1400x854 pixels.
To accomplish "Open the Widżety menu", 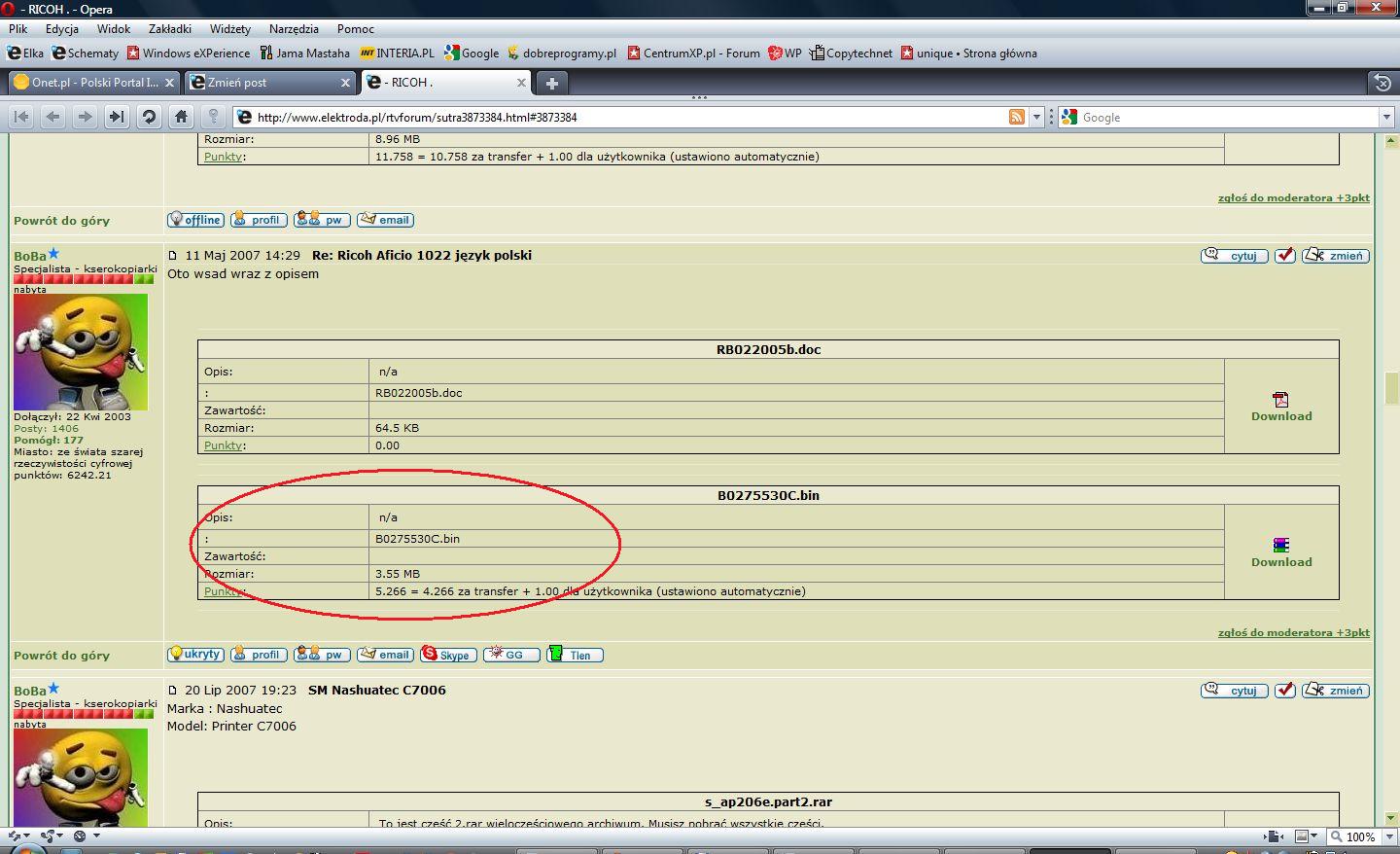I will 229,29.
